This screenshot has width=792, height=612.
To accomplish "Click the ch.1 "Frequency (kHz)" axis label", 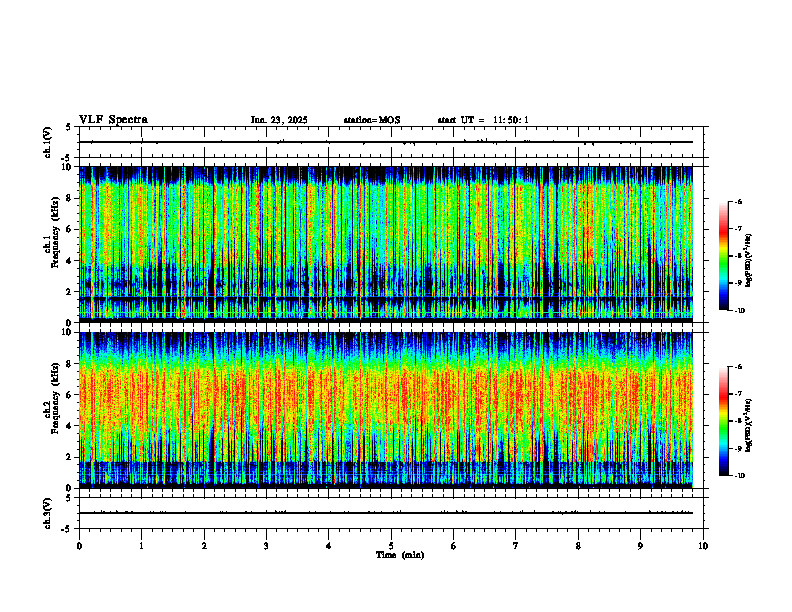I will click(x=55, y=232).
